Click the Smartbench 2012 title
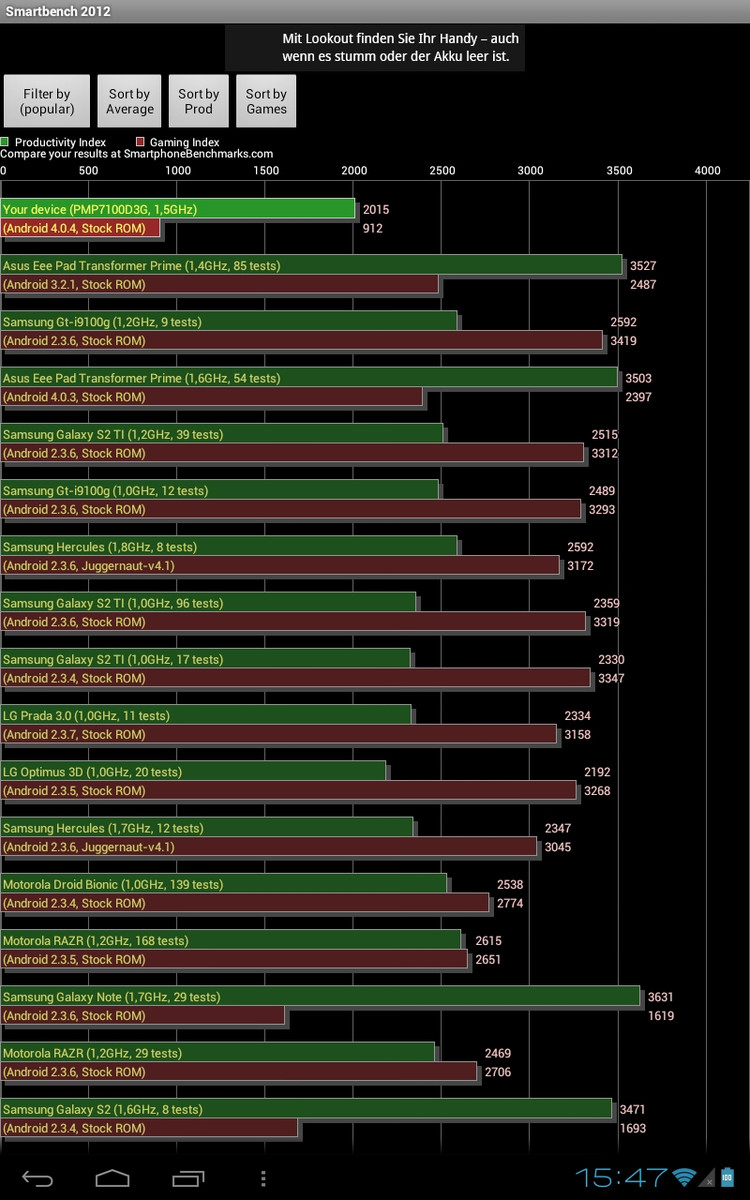This screenshot has width=750, height=1200. point(58,12)
